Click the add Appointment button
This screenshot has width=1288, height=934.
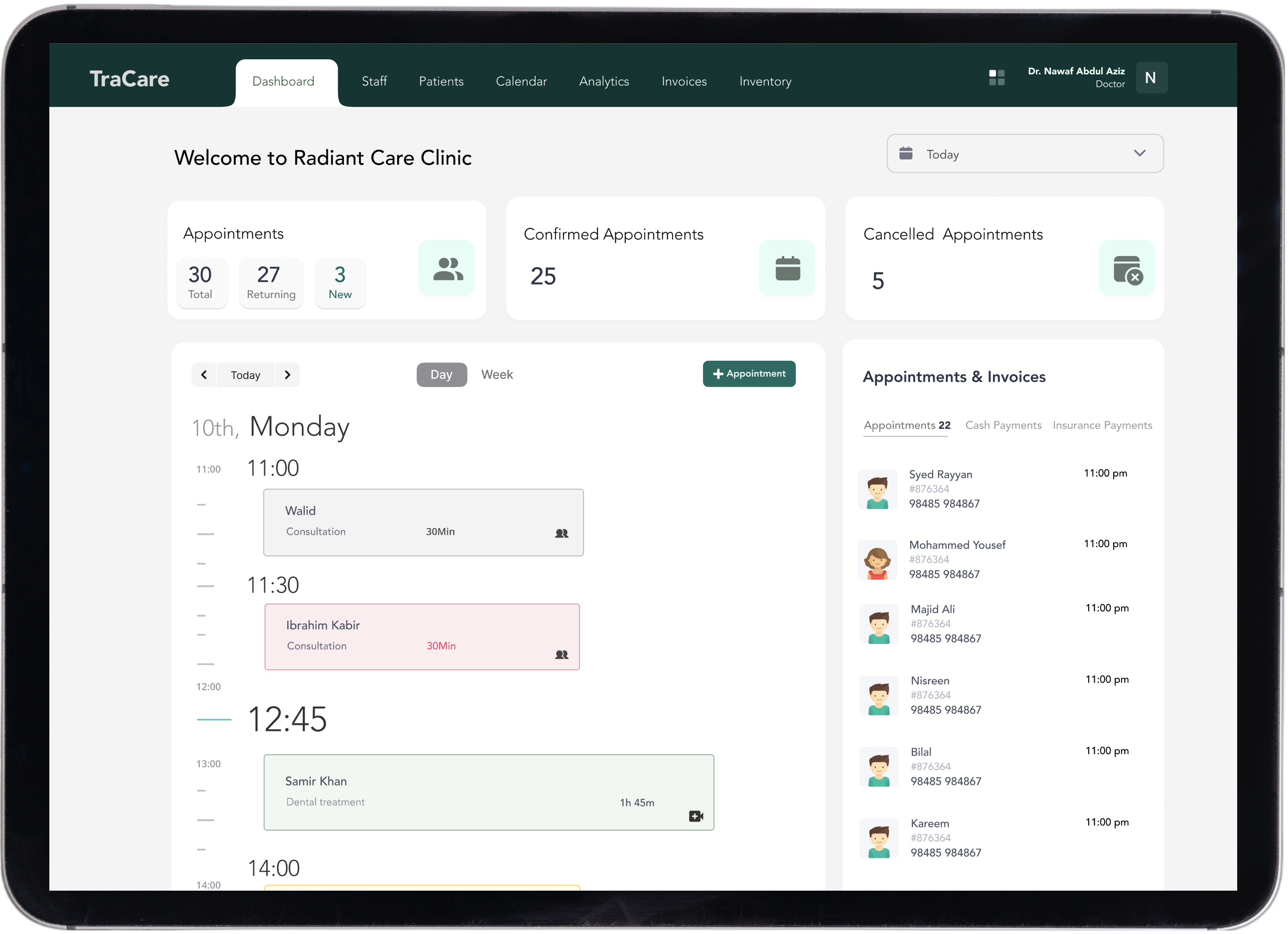pyautogui.click(x=750, y=374)
